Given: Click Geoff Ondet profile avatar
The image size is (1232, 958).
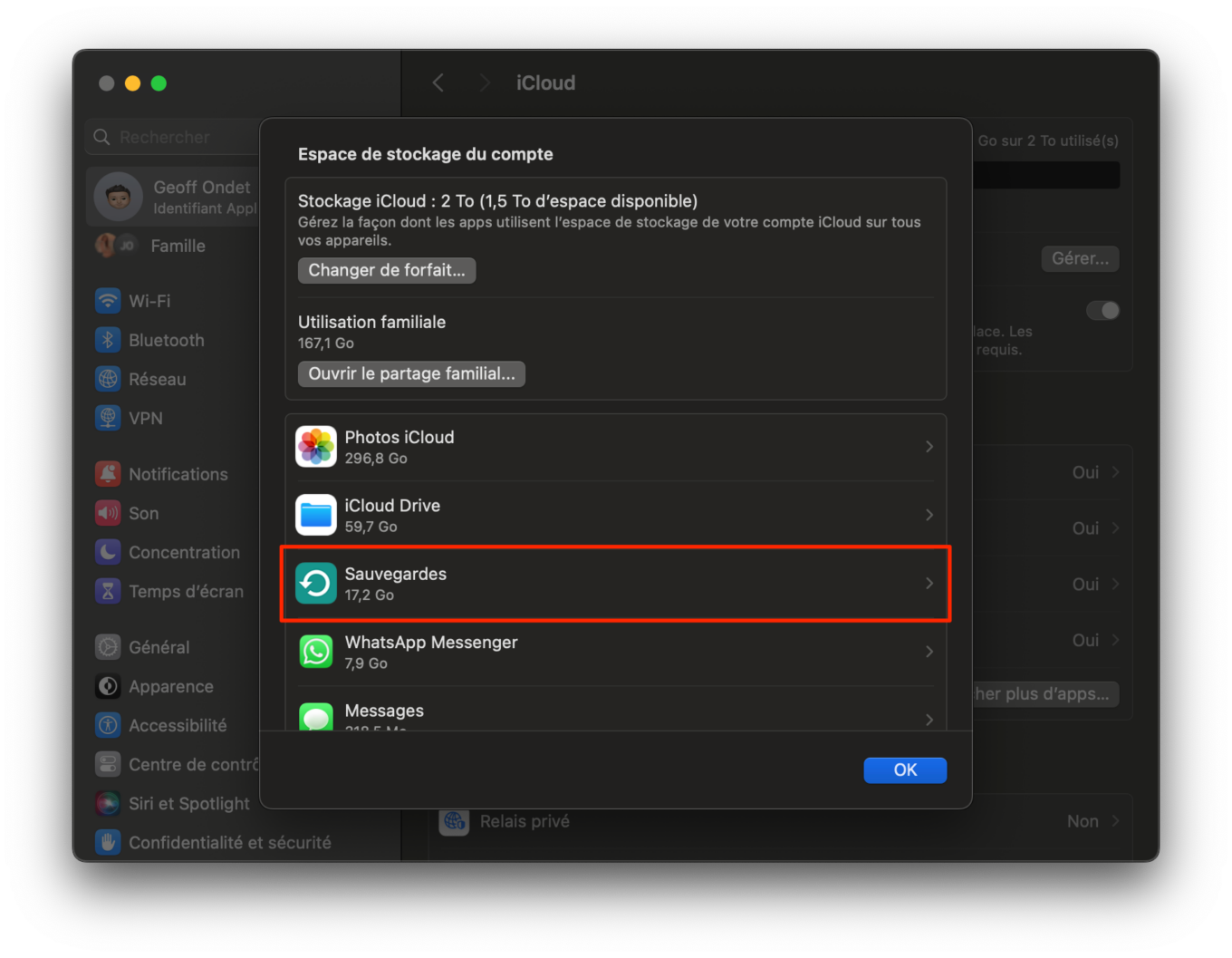Looking at the screenshot, I should (119, 196).
